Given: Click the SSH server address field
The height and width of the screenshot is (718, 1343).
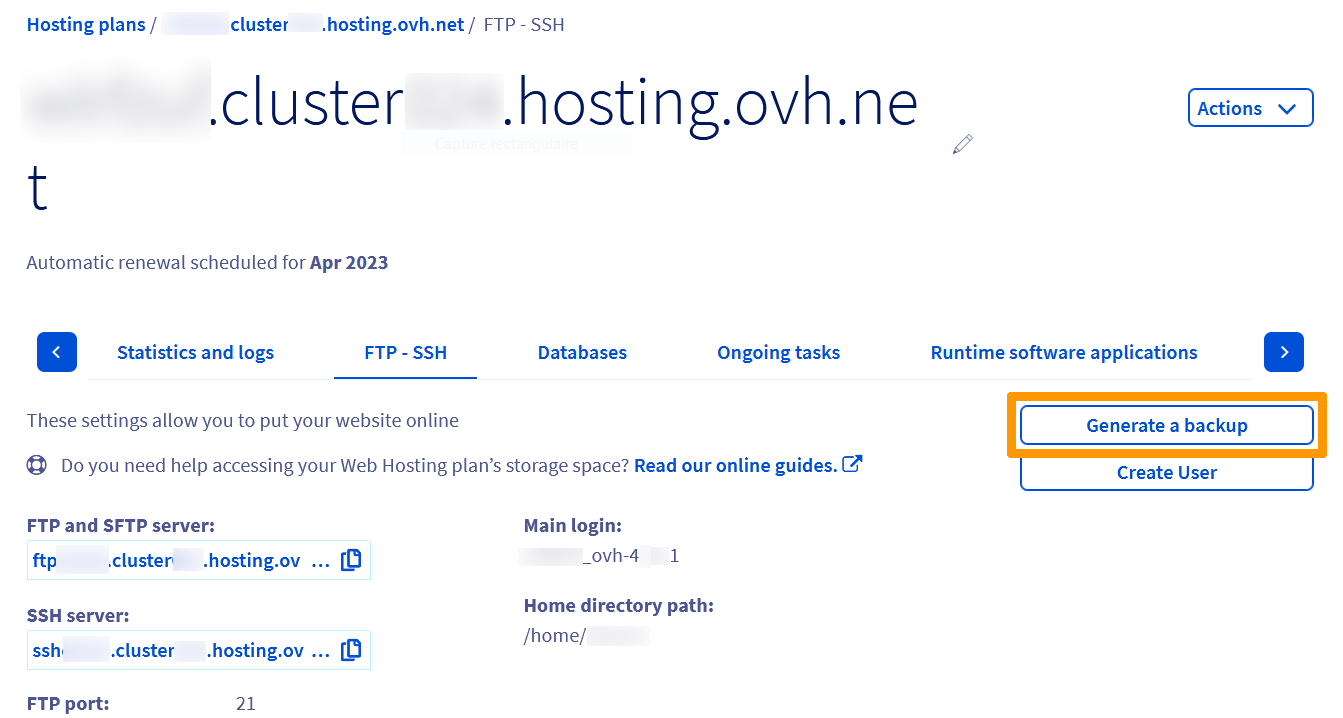Looking at the screenshot, I should click(180, 650).
